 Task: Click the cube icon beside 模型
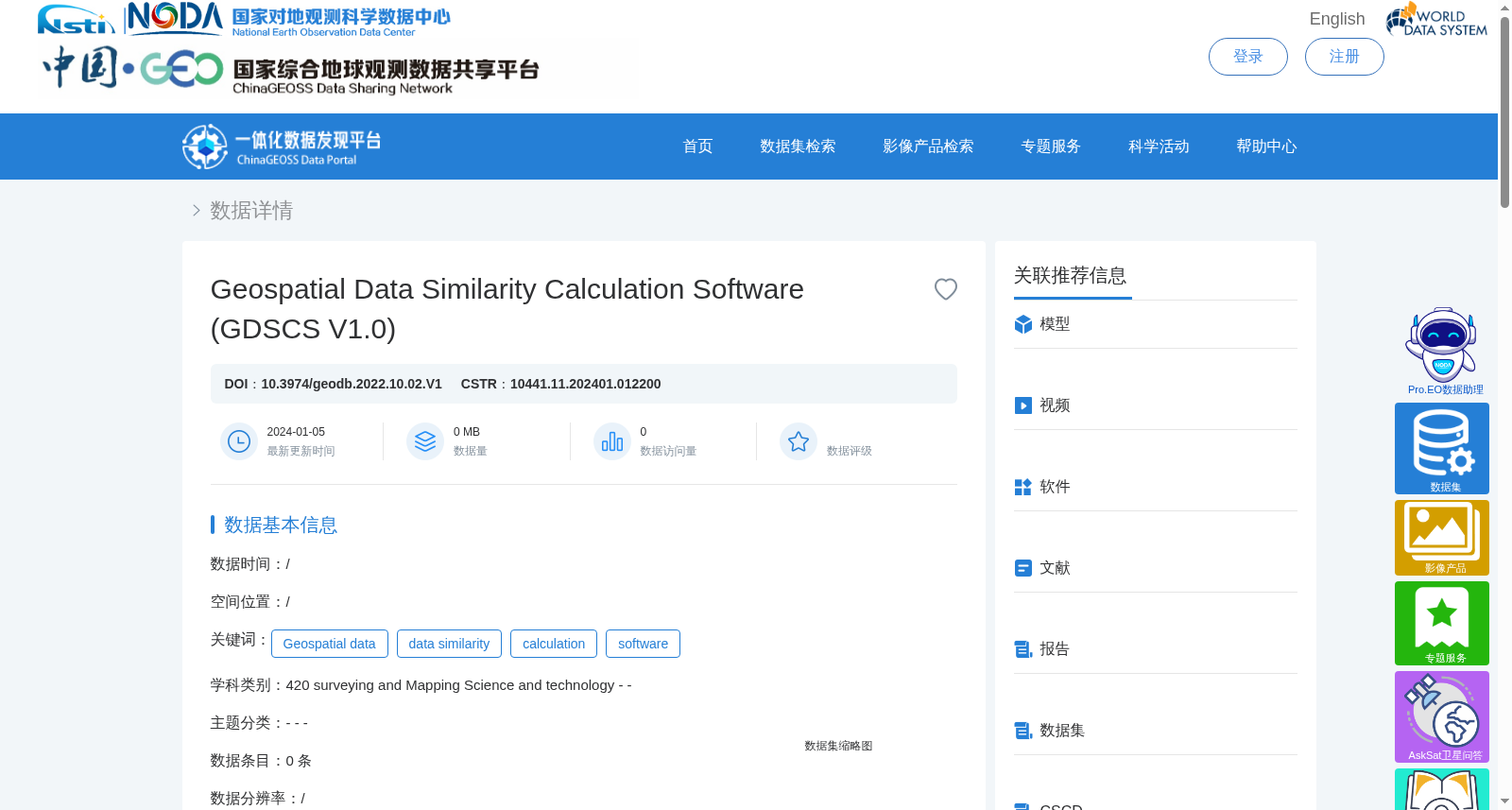1023,324
